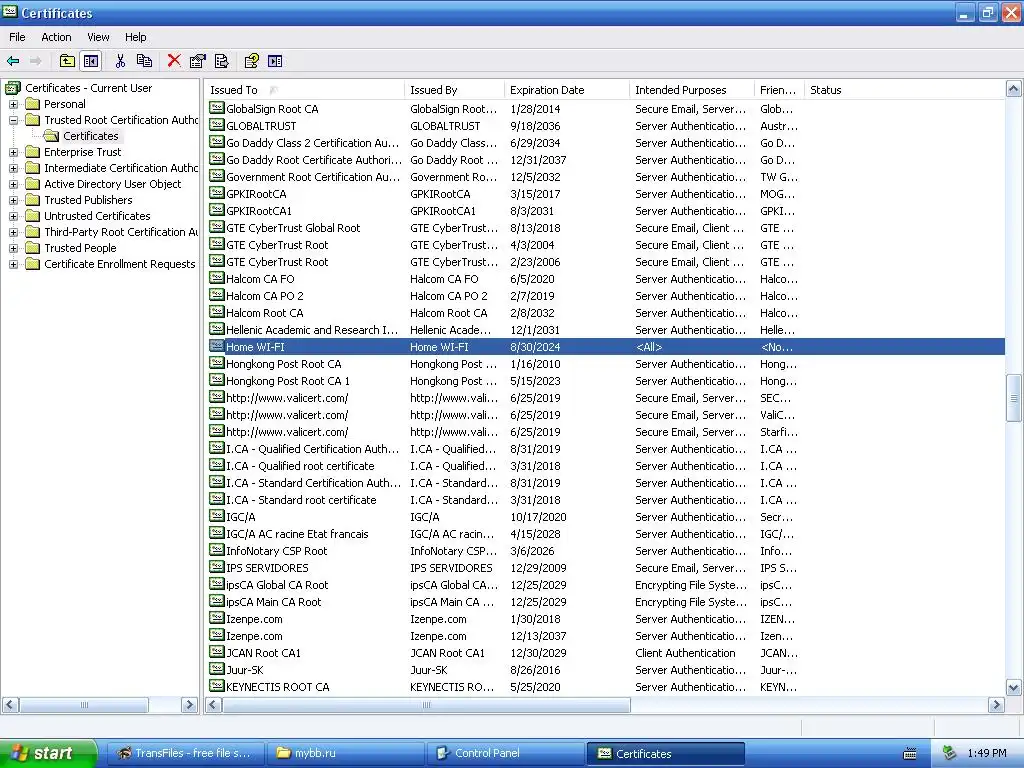The width and height of the screenshot is (1024, 768).
Task: Click the IGC/A certificate icon
Action: pyautogui.click(x=217, y=516)
